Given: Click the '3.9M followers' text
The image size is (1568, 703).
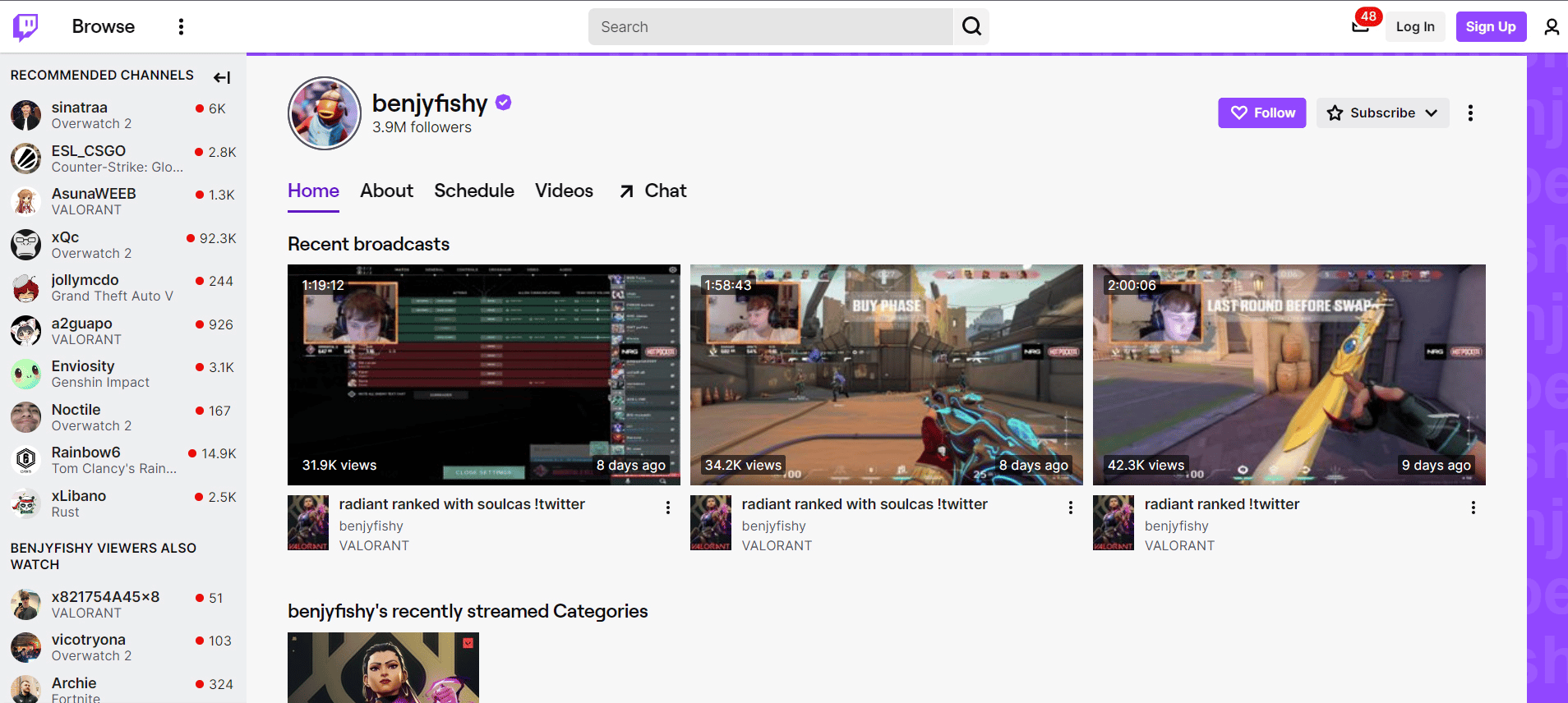Looking at the screenshot, I should pyautogui.click(x=422, y=127).
